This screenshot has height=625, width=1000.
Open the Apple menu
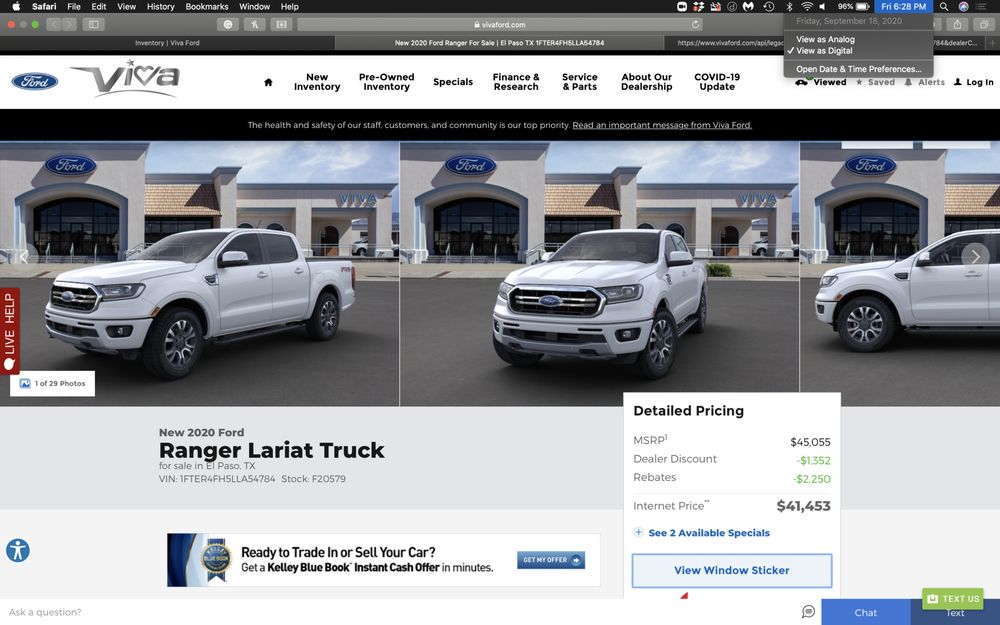point(17,6)
